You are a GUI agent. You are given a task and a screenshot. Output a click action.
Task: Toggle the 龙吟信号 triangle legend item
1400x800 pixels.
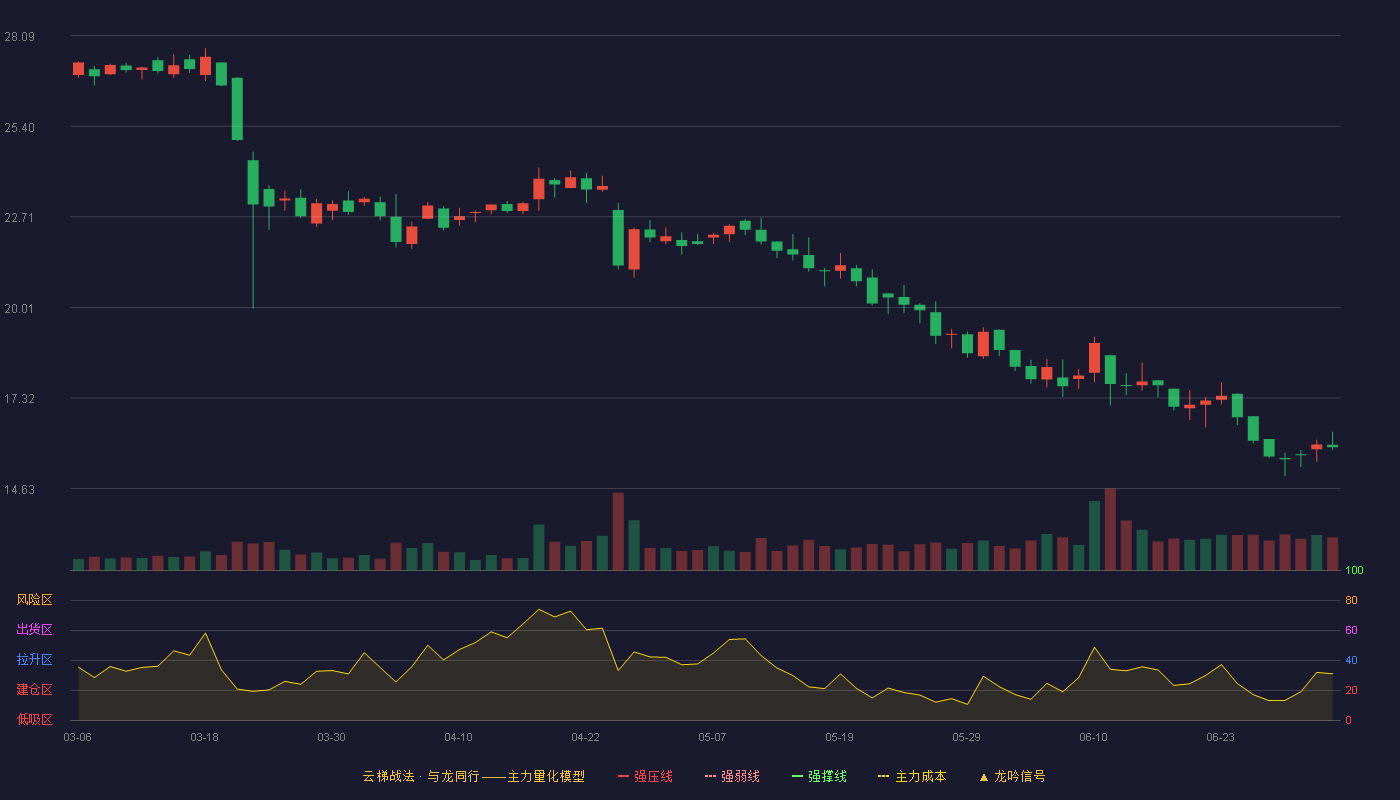click(1012, 776)
